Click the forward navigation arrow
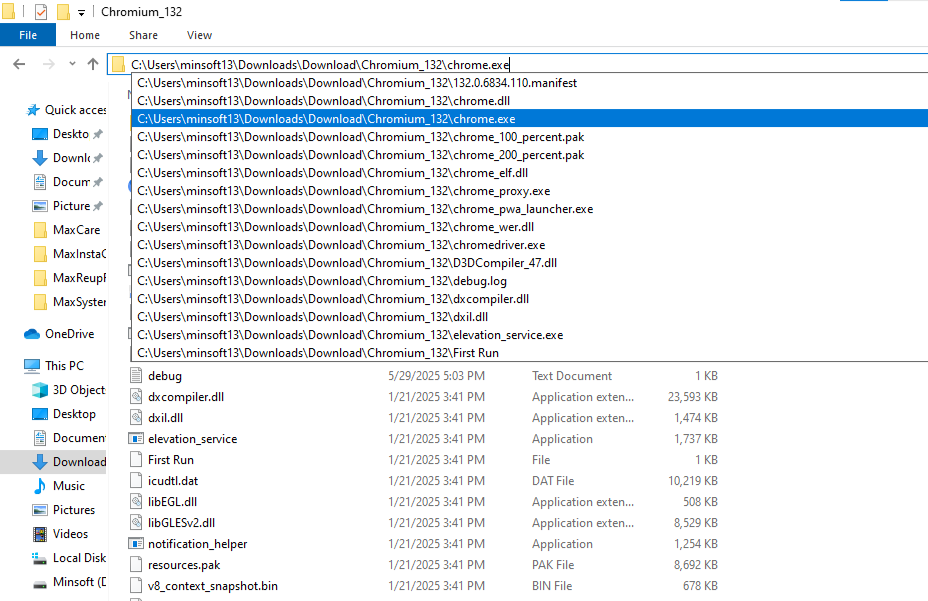The image size is (928, 601). click(x=49, y=64)
